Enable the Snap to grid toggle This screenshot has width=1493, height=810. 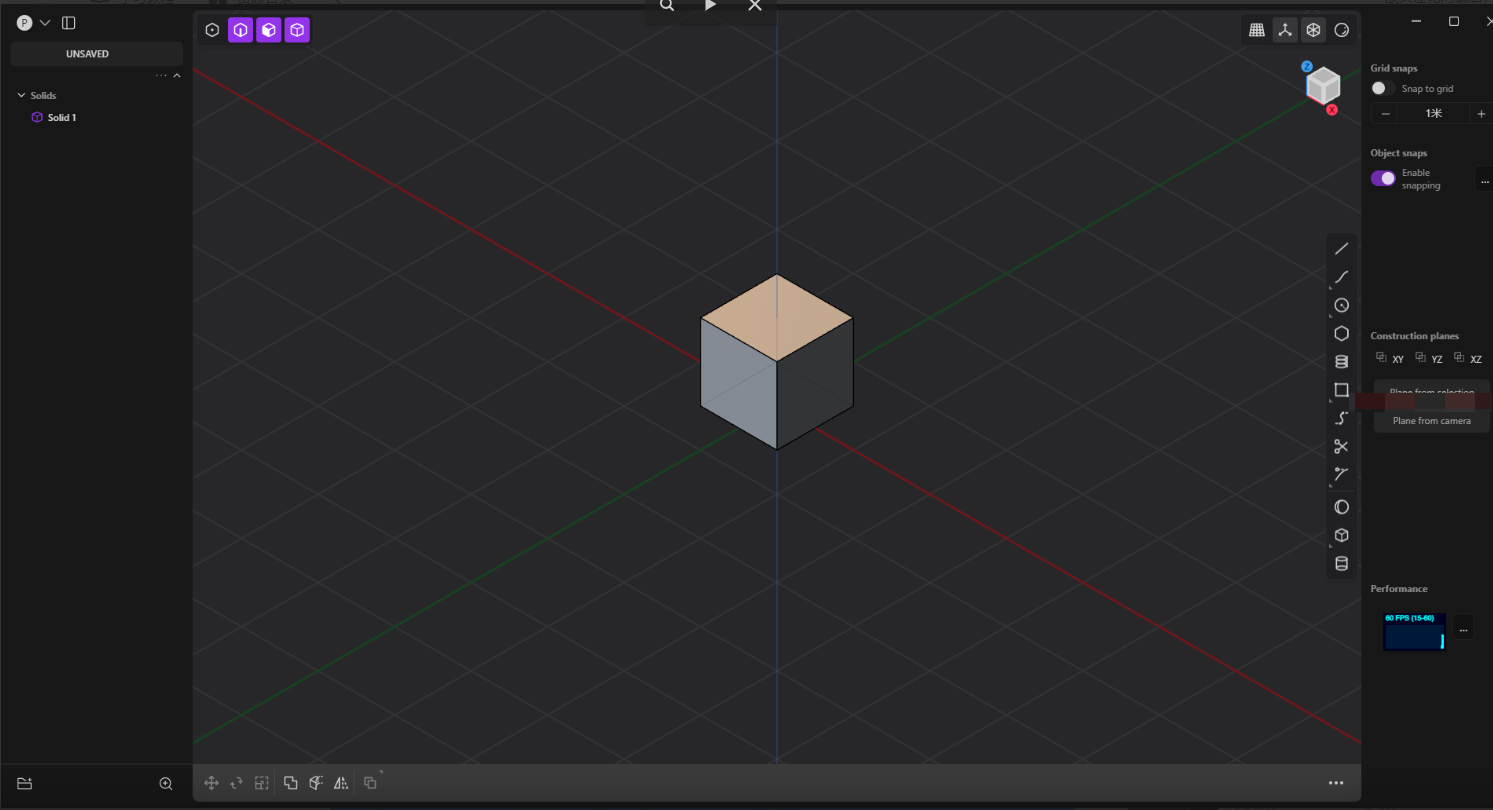click(x=1383, y=89)
